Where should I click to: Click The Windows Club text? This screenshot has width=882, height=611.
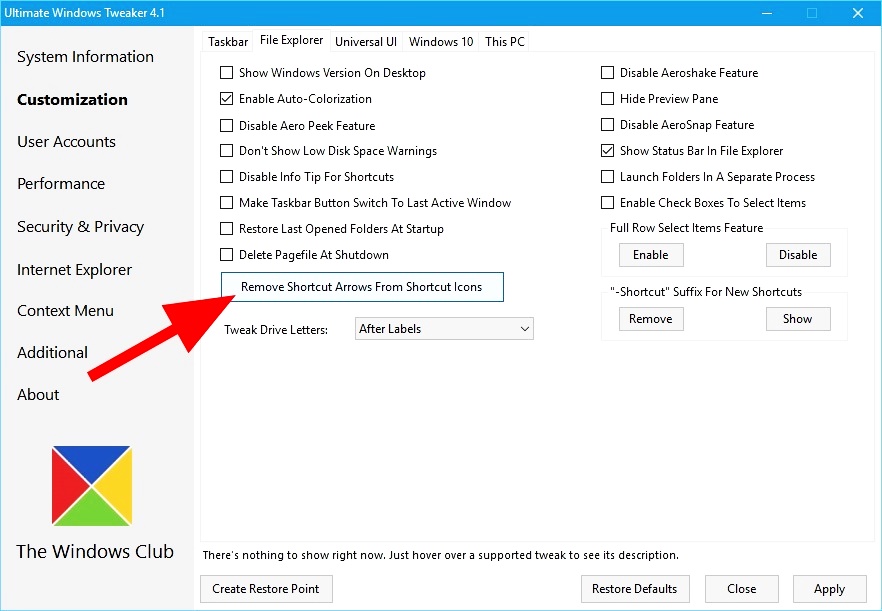click(94, 551)
